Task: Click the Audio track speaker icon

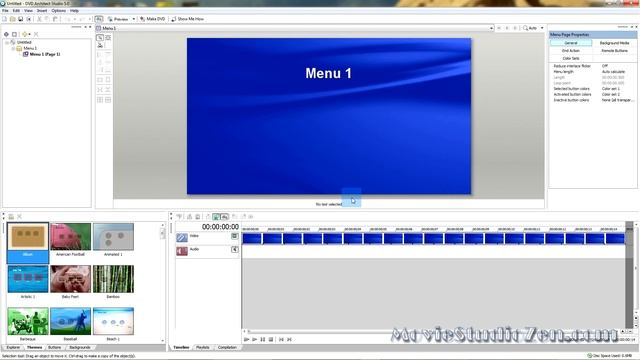Action: 182,251
